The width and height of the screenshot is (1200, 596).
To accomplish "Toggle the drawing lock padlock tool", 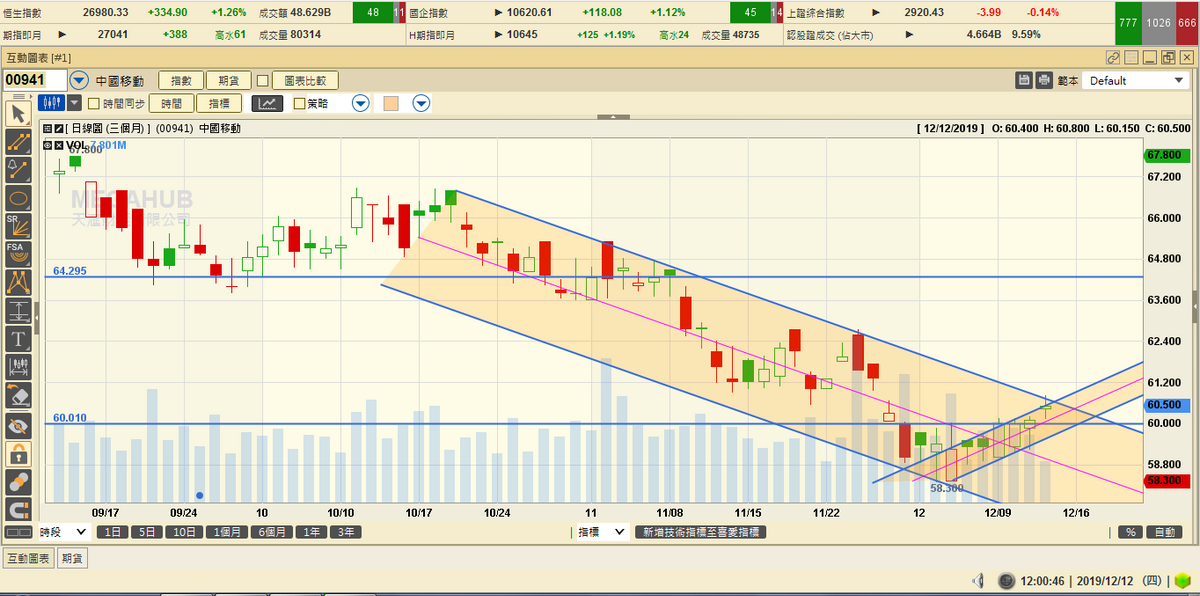I will (x=17, y=453).
